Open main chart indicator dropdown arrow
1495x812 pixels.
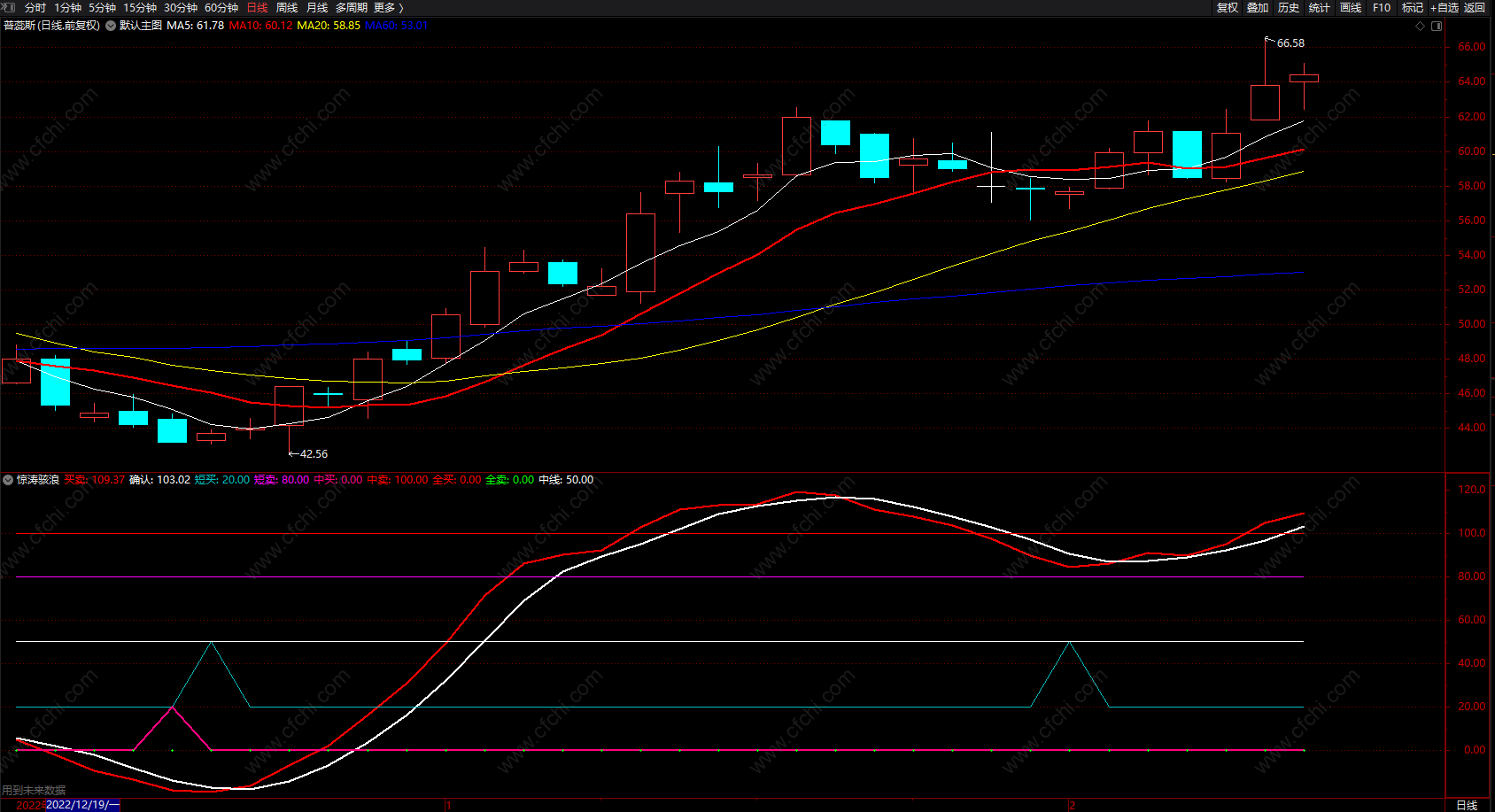click(111, 26)
